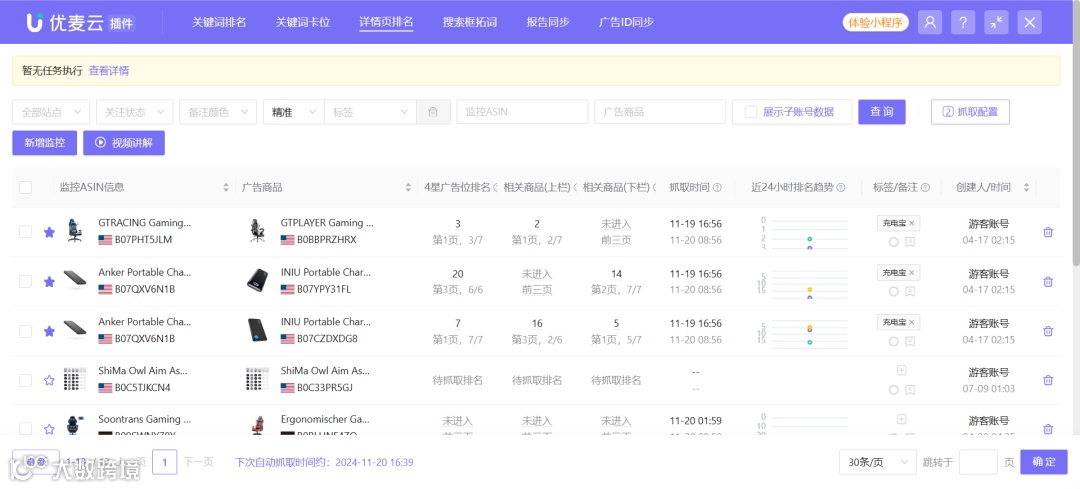Image resolution: width=1080 pixels, height=489 pixels.
Task: Focus the 监控ASIN input field
Action: click(522, 112)
